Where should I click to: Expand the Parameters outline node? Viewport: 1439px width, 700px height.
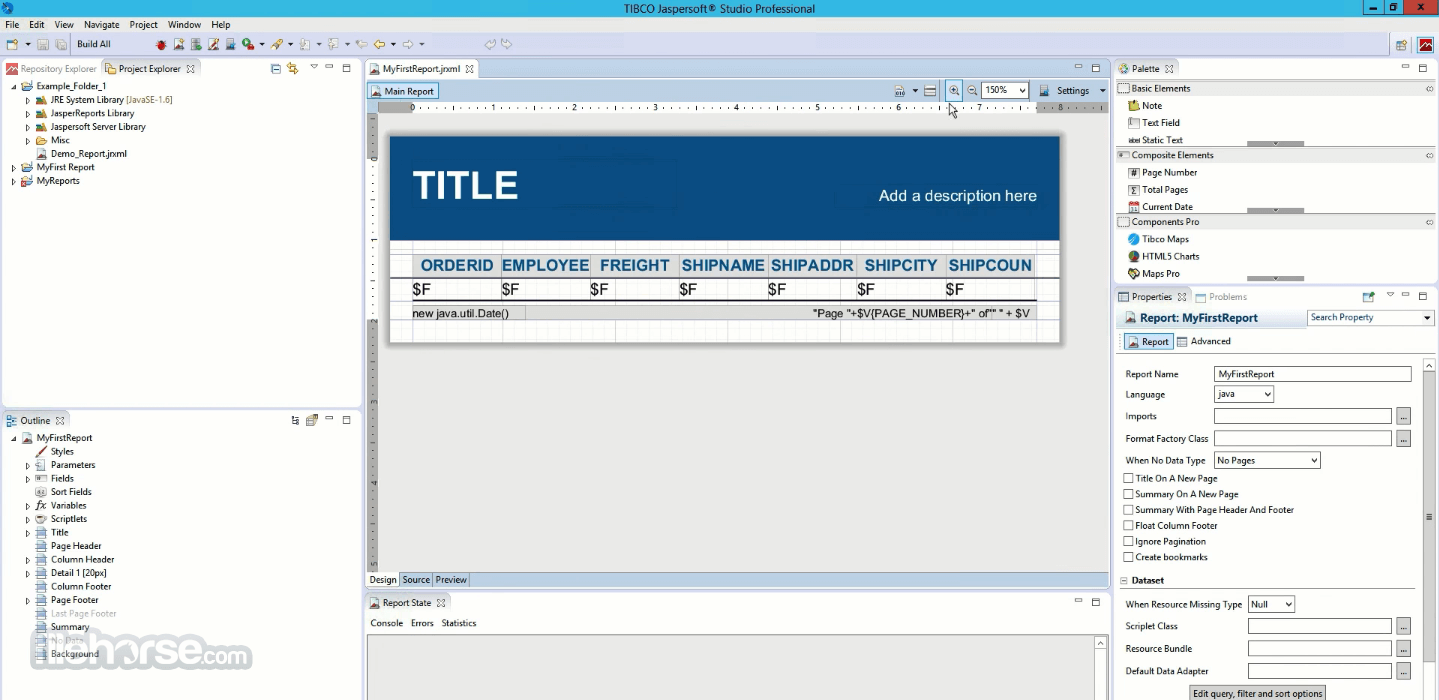click(x=28, y=465)
